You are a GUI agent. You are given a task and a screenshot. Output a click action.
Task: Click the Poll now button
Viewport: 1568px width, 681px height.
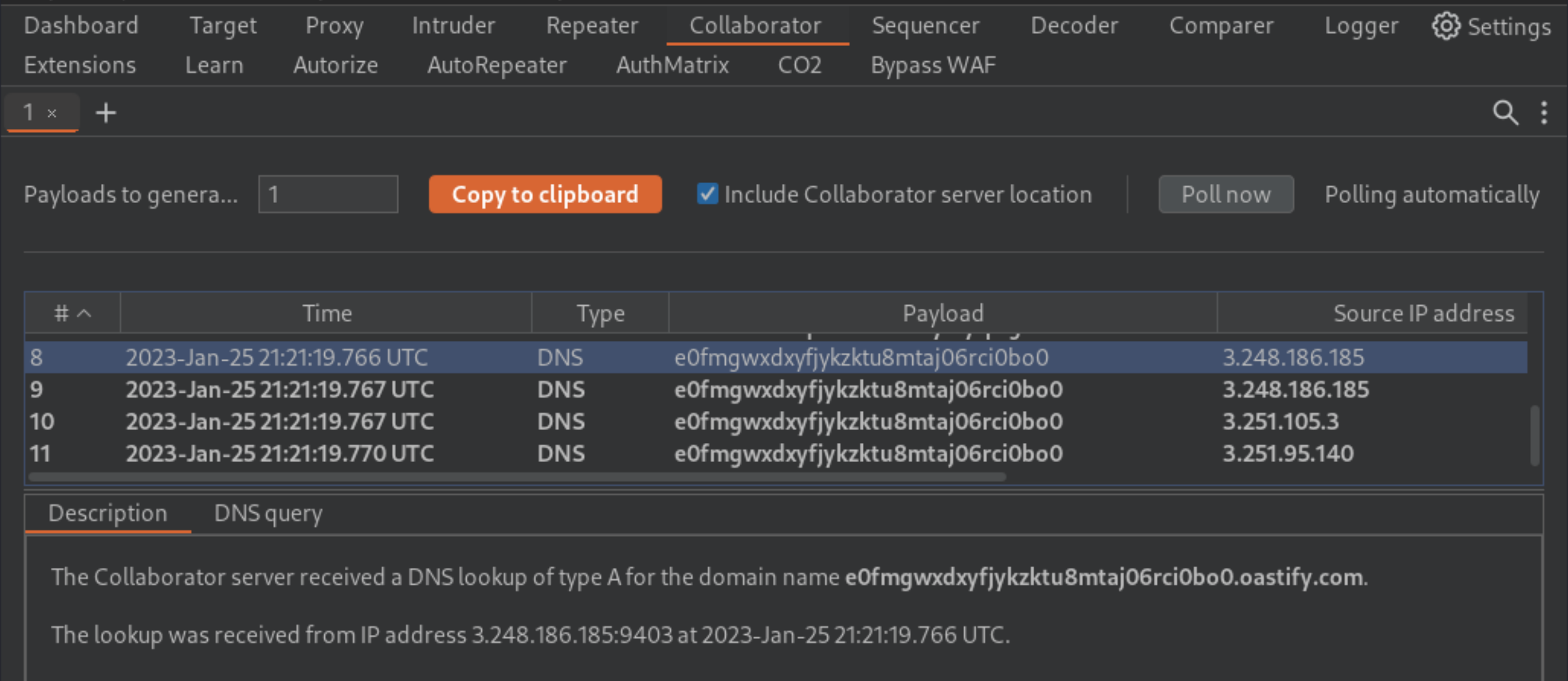click(1226, 194)
